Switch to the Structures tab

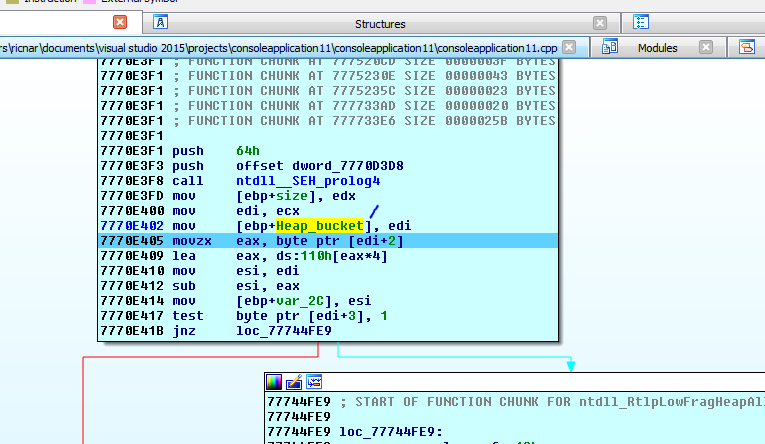tap(380, 23)
